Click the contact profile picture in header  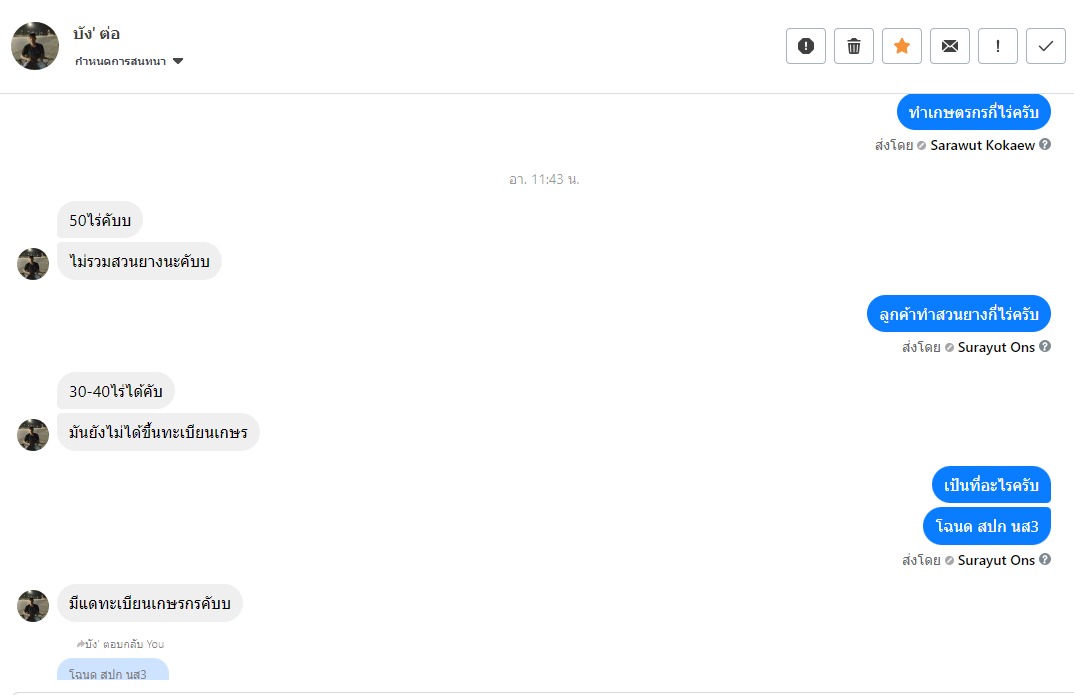[x=35, y=46]
